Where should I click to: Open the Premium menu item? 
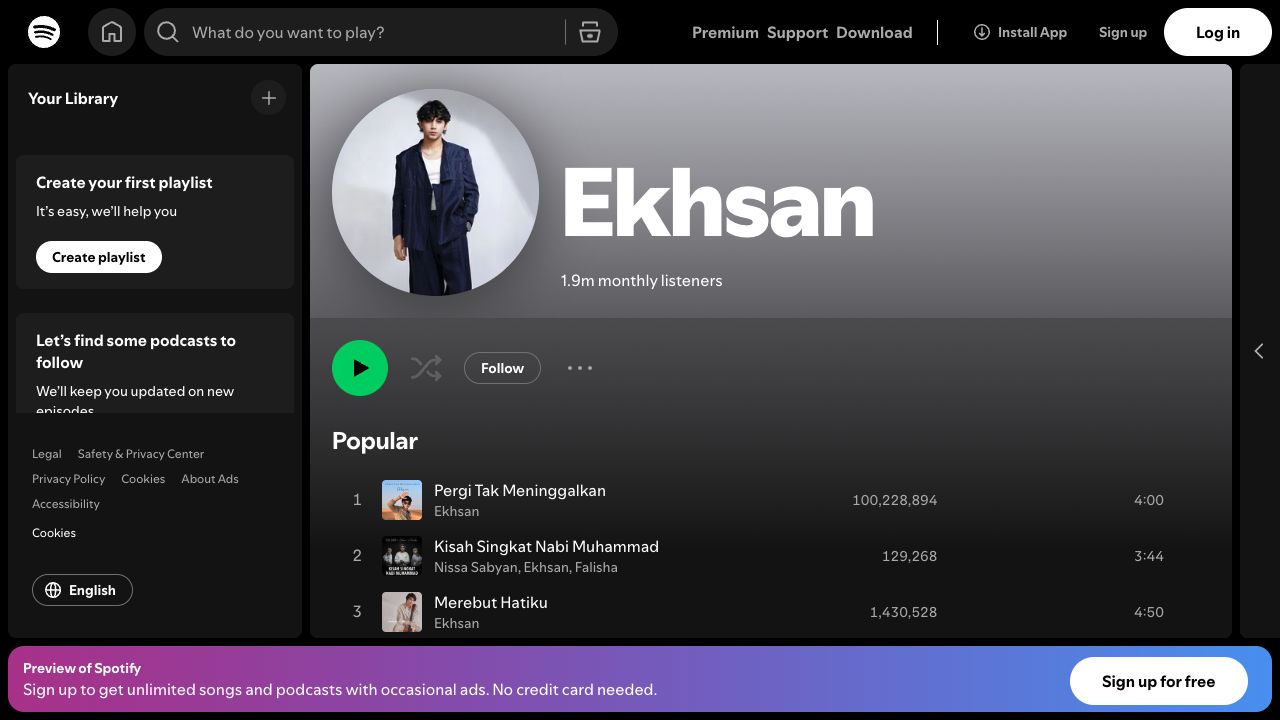pos(725,32)
